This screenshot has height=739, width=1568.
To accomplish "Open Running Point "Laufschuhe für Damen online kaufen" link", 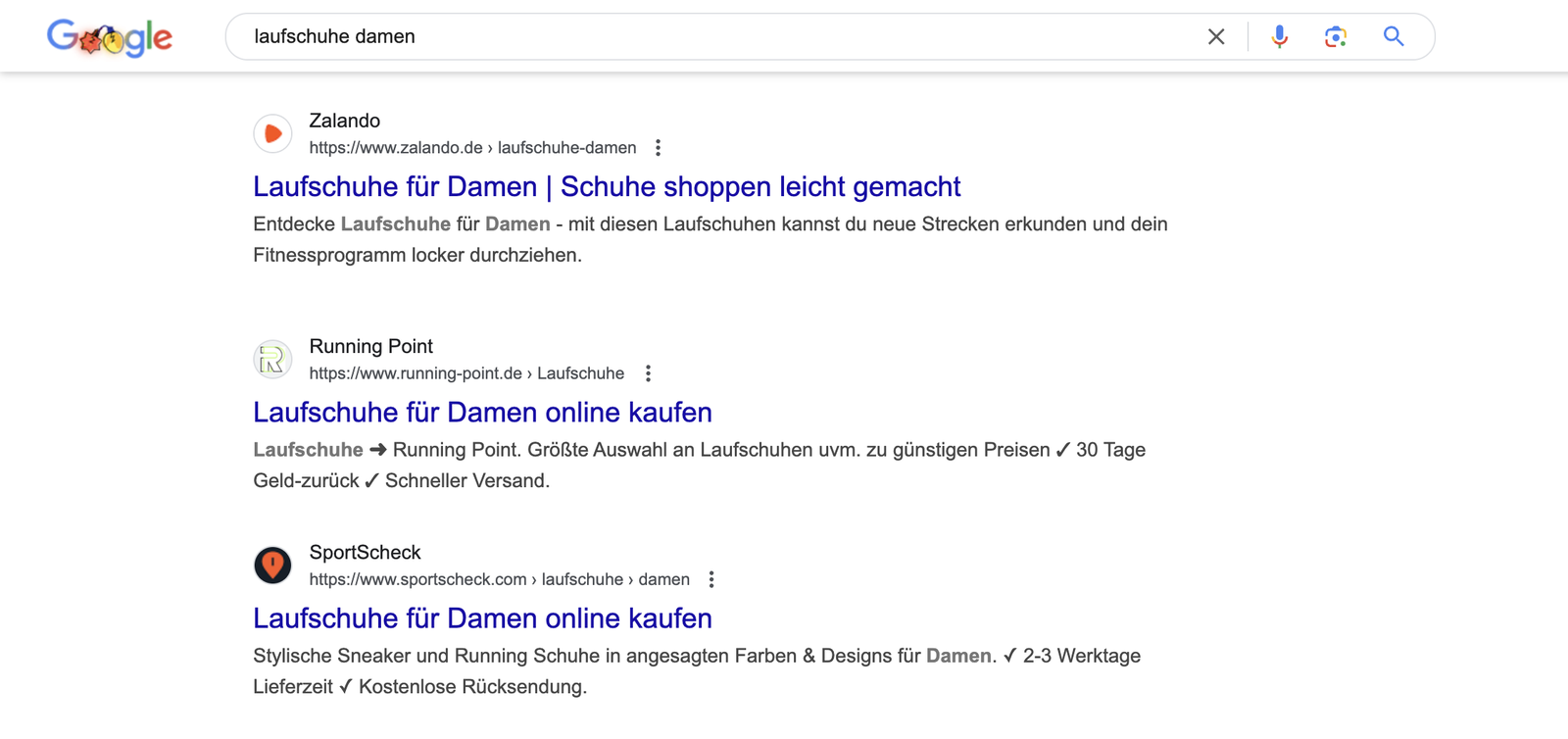I will tap(482, 412).
